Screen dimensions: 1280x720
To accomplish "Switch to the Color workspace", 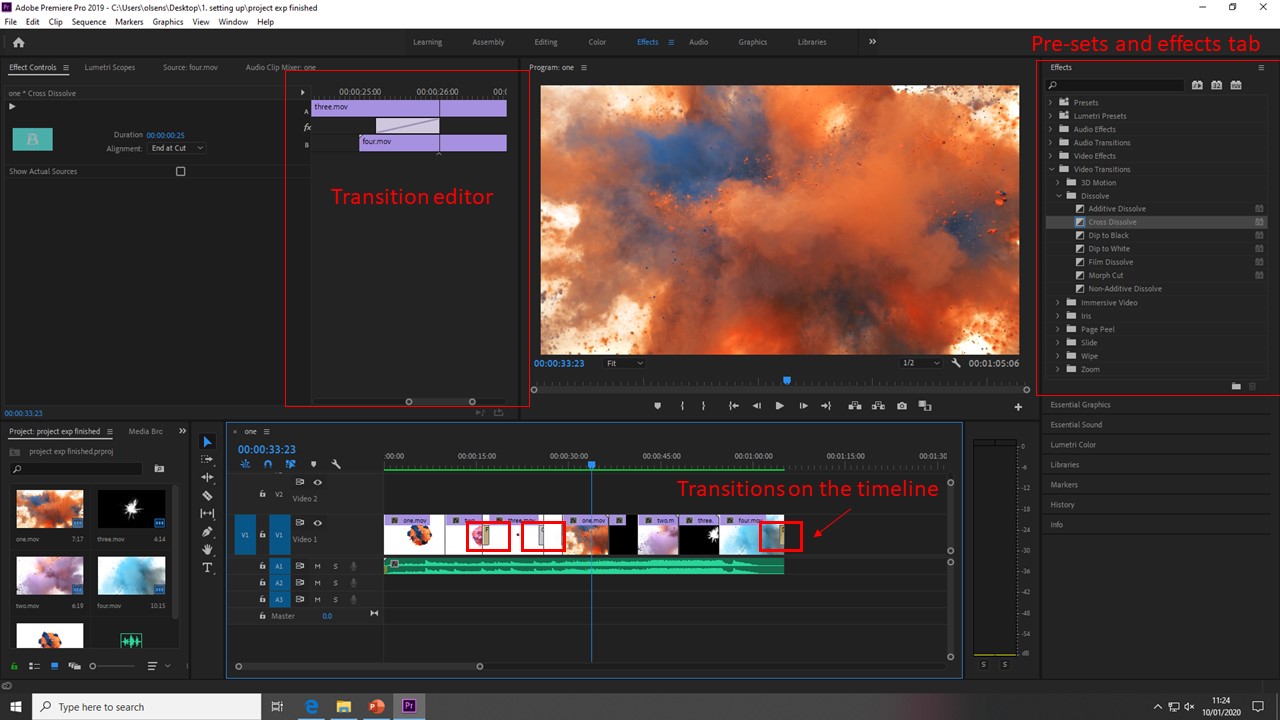I will tap(597, 42).
